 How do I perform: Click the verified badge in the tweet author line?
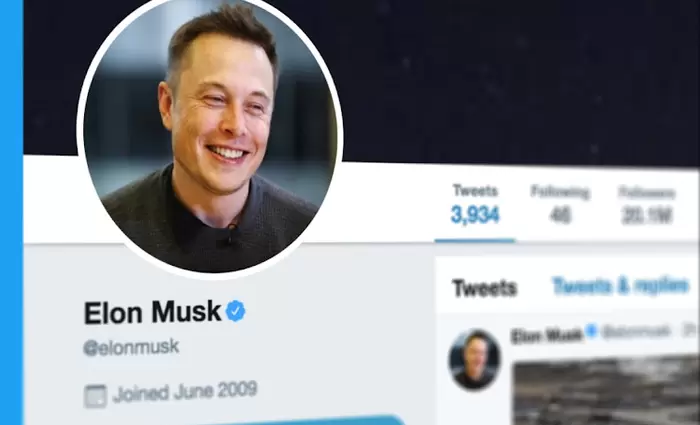click(592, 331)
